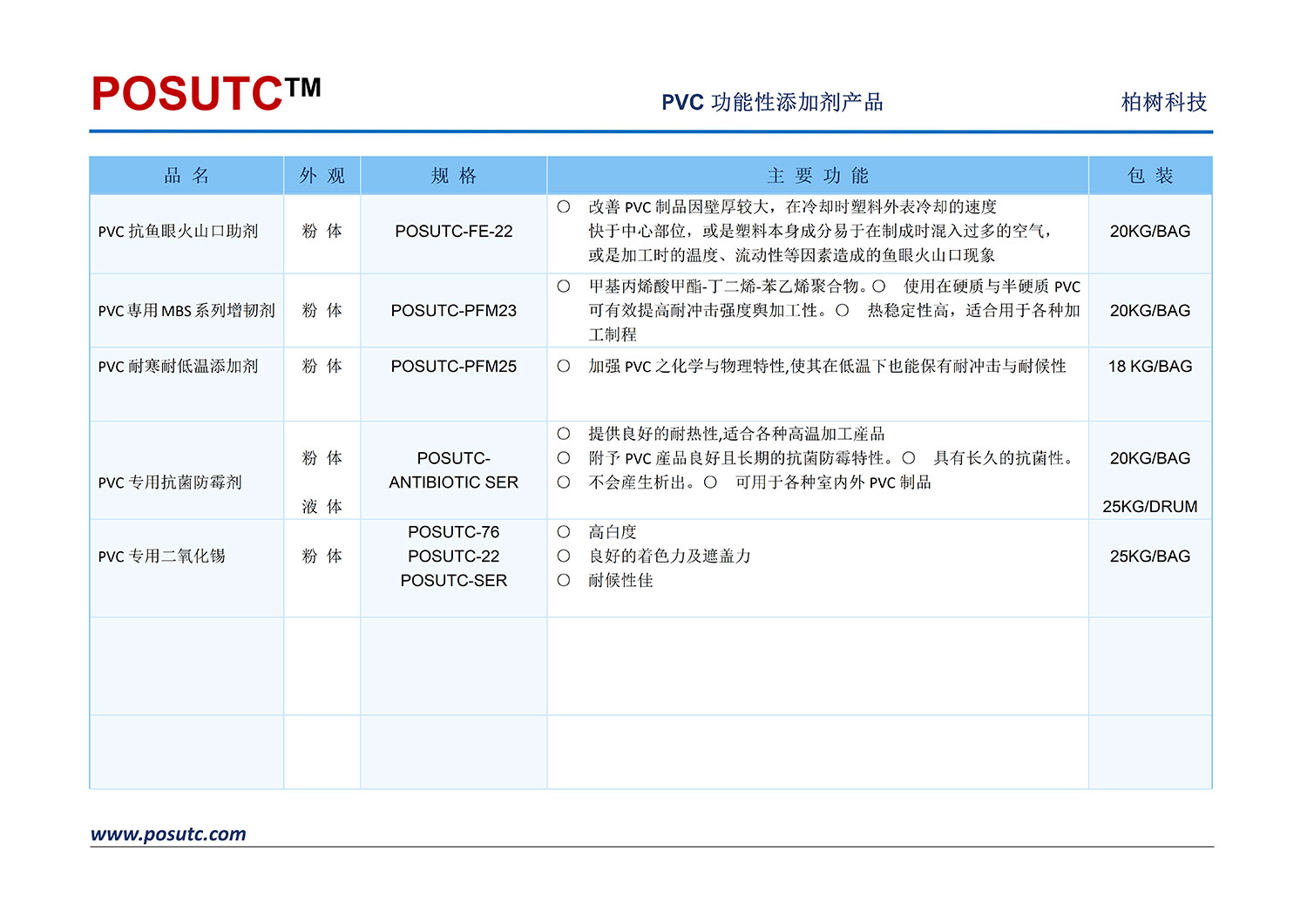
Task: Click the 25KG/DRUM packaging cell
Action: [1150, 507]
